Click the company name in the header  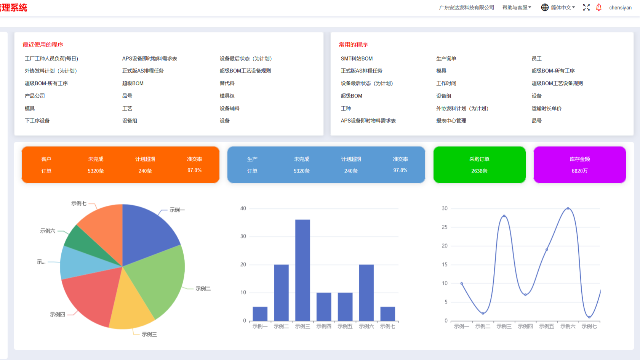tap(466, 7)
